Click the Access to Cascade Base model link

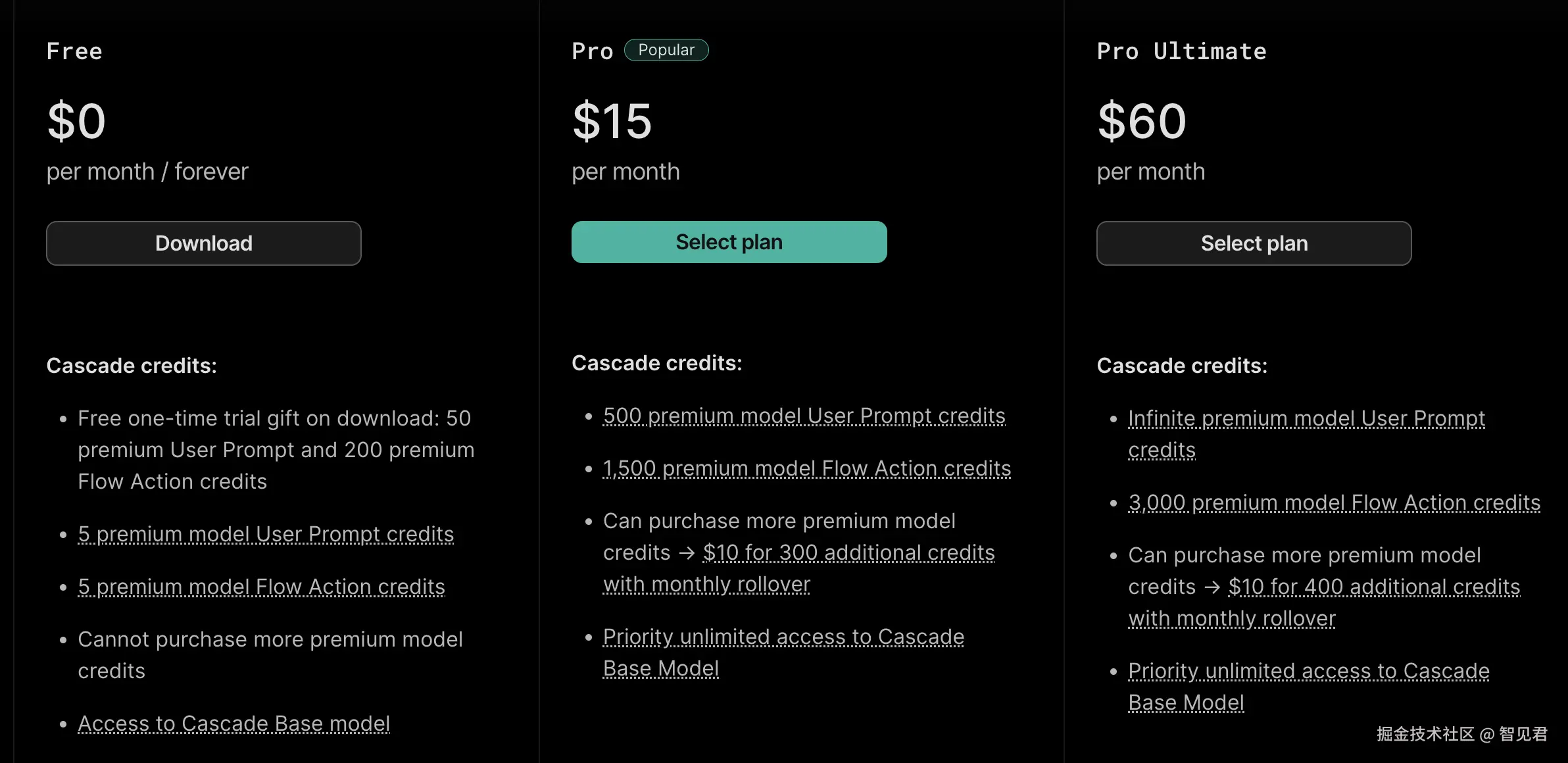pos(233,724)
